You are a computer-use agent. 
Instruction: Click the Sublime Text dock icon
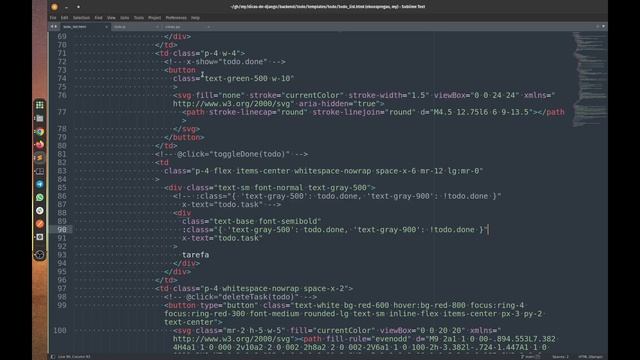[40, 158]
